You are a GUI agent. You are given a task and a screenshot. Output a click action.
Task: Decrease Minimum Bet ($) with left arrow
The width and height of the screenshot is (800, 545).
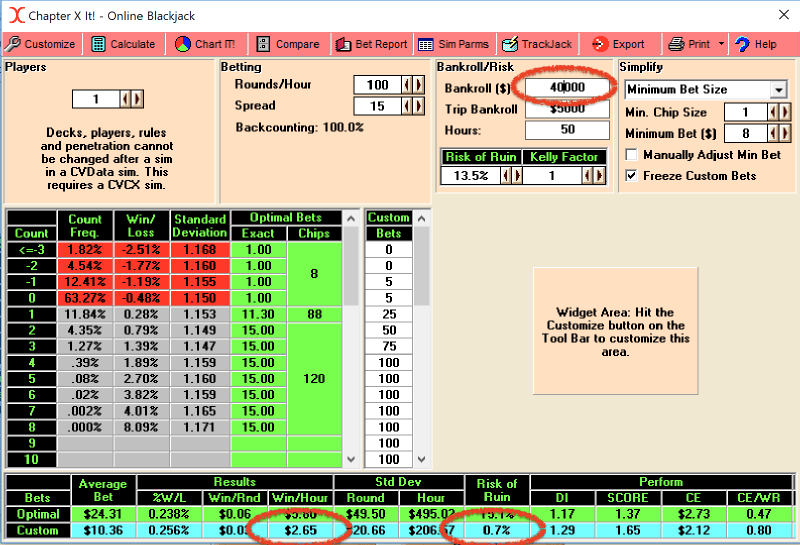[x=773, y=134]
